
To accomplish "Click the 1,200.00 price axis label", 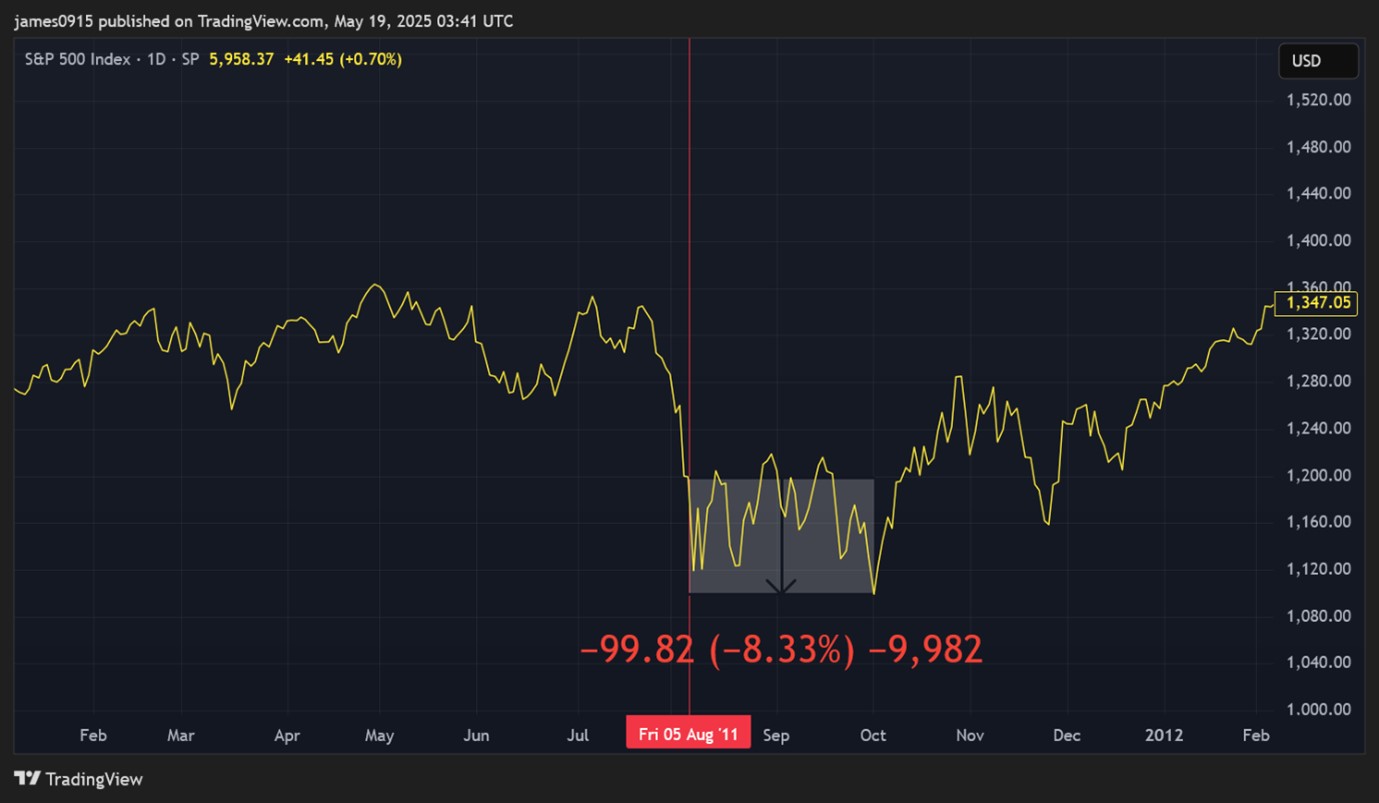I will click(x=1319, y=475).
